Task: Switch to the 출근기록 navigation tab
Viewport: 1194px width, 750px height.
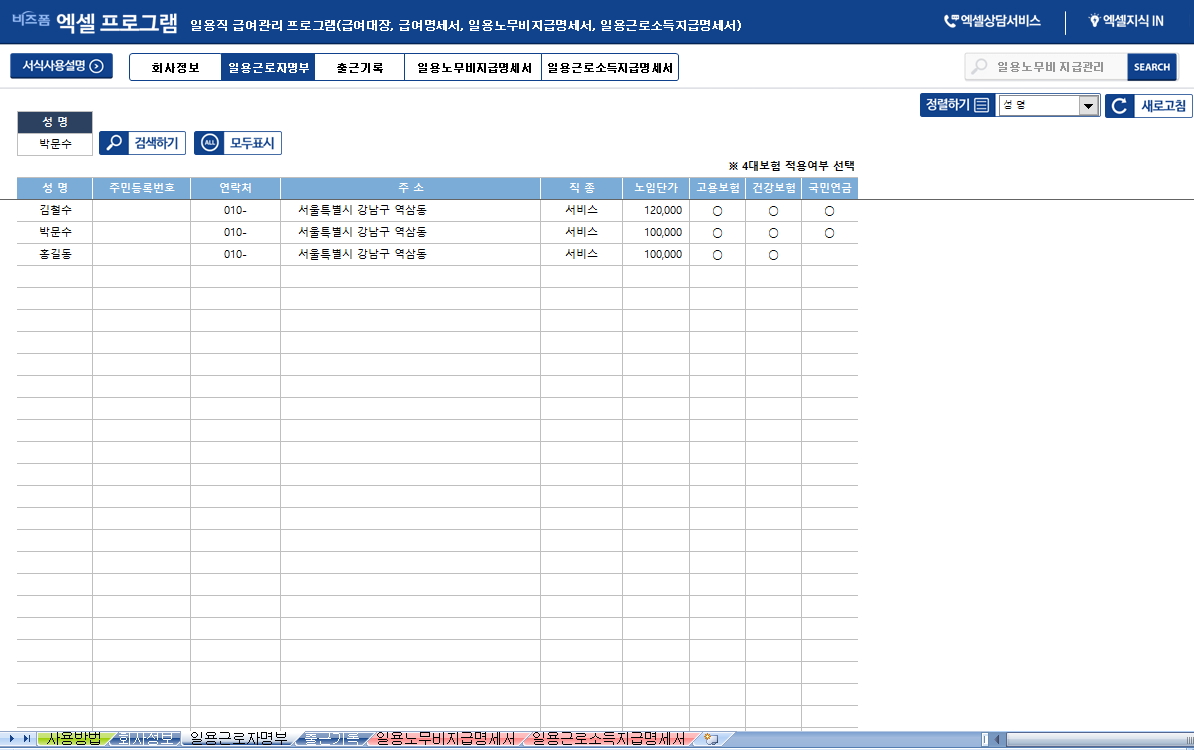Action: click(359, 68)
